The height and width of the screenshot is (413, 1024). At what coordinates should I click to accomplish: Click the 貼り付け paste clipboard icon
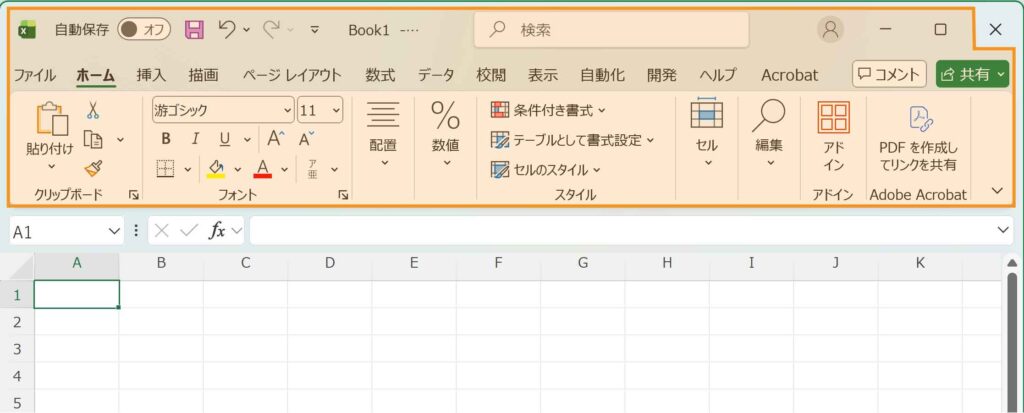click(52, 119)
